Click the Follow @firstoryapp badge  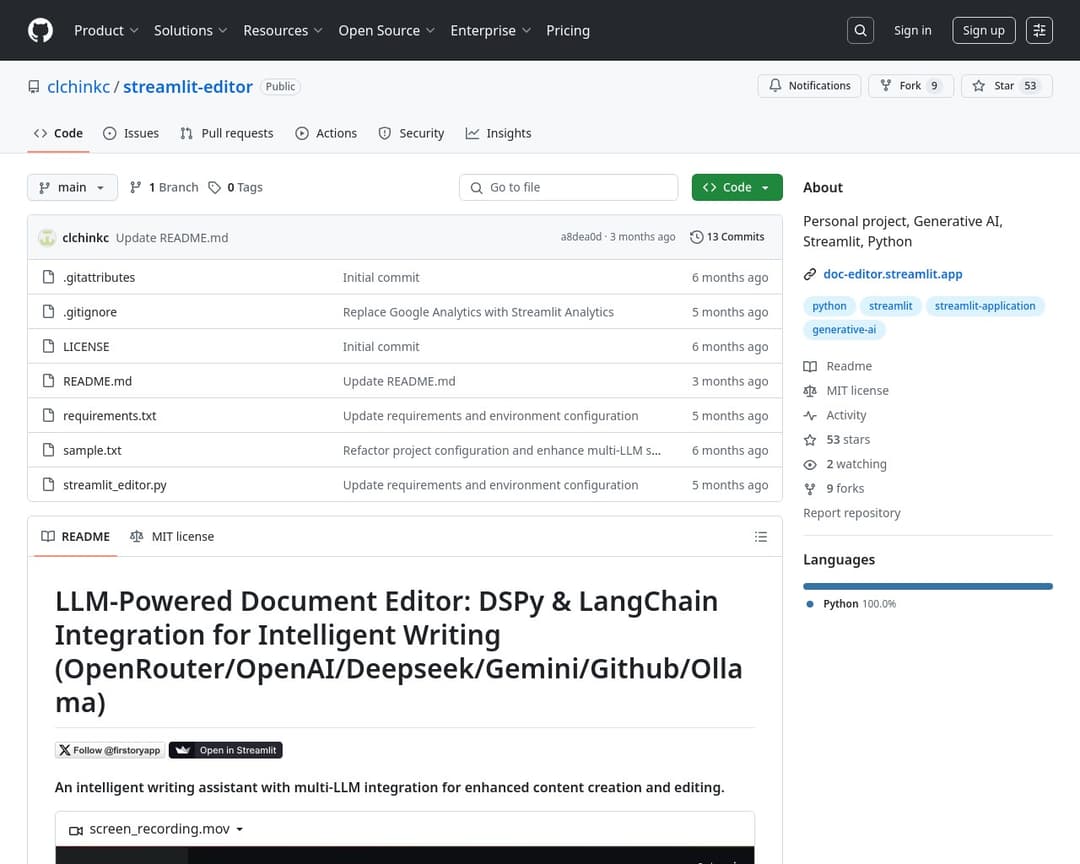110,750
